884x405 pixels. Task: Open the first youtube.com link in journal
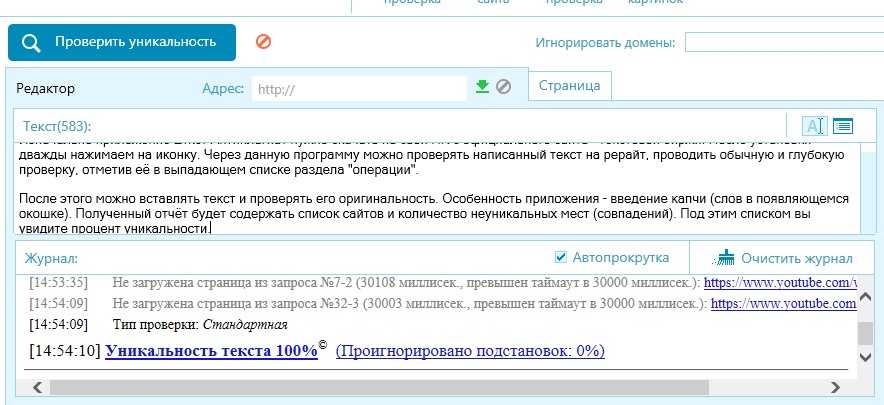click(x=784, y=282)
